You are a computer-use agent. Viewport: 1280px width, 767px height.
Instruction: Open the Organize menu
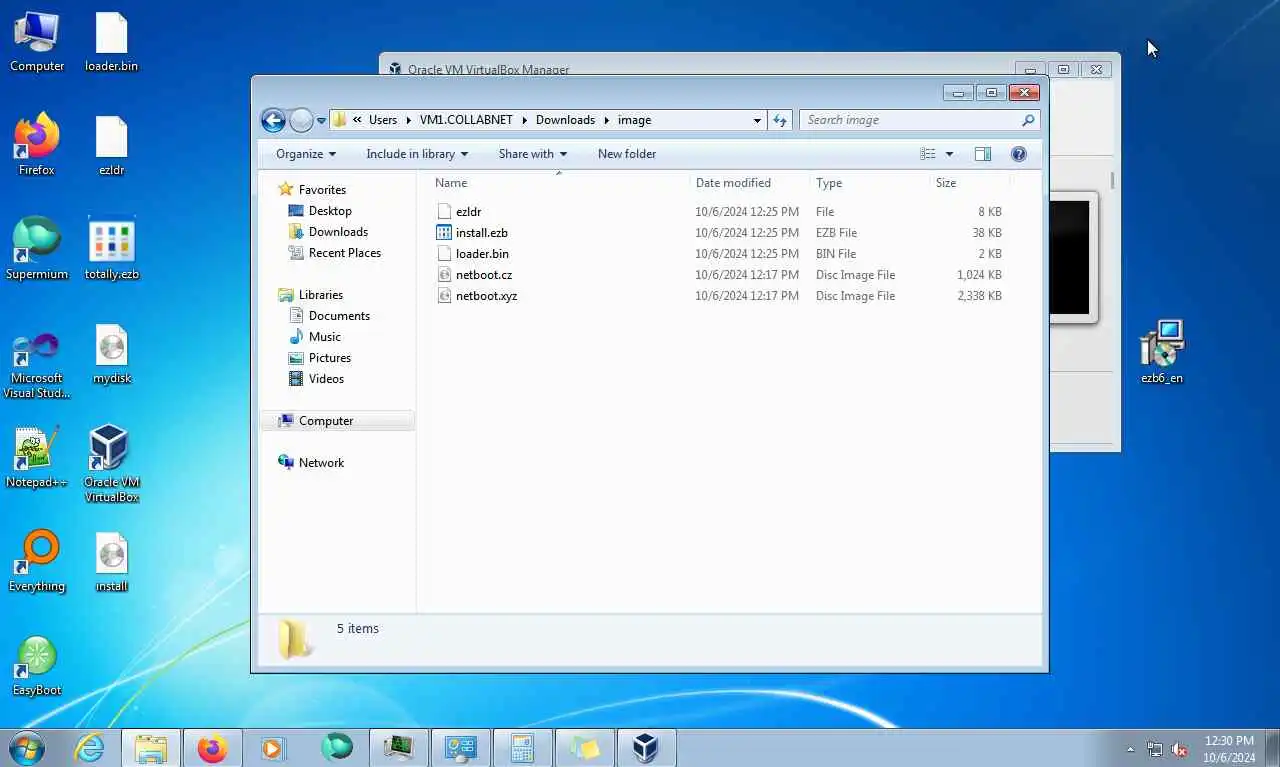pyautogui.click(x=306, y=154)
